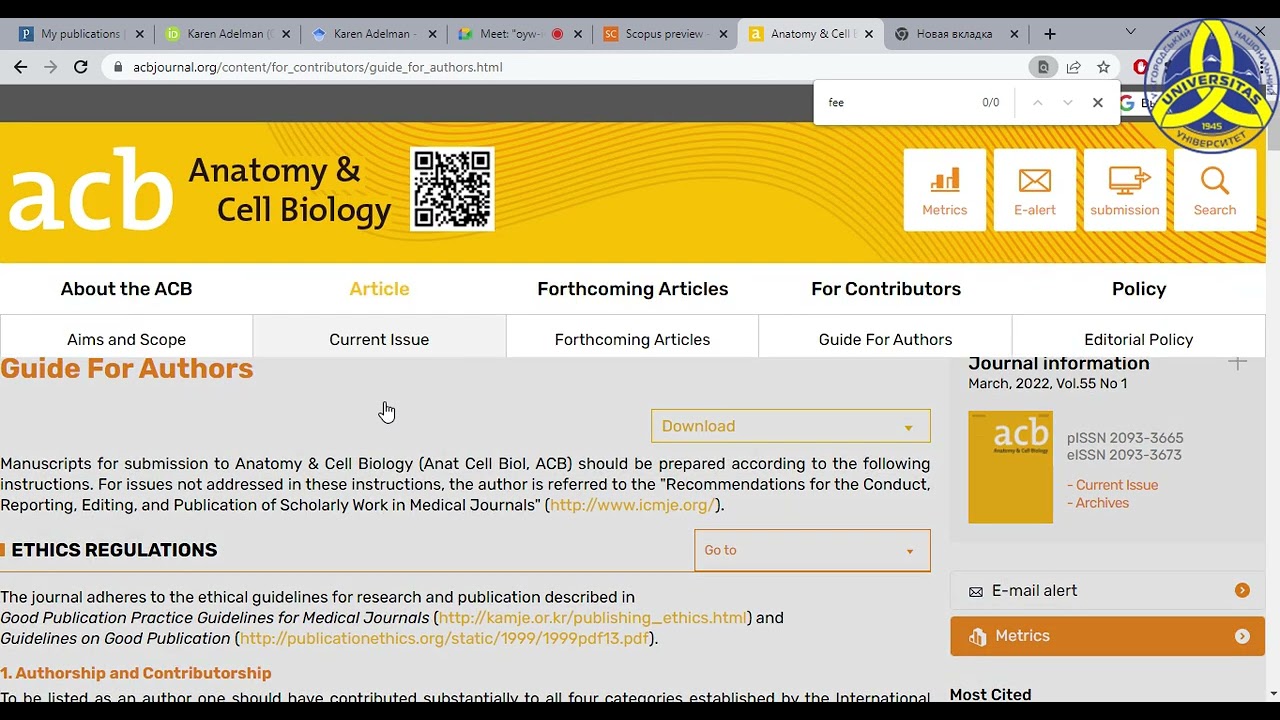Screen dimensions: 1280x720
Task: Select the 'Submenu Forthcoming Articles' item
Action: coord(632,339)
